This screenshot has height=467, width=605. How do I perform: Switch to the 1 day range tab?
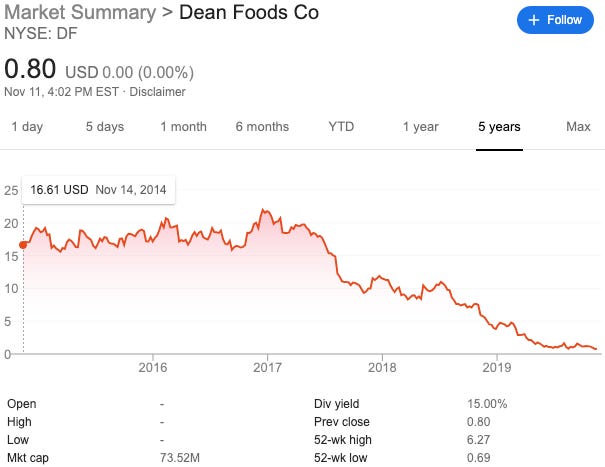[27, 127]
